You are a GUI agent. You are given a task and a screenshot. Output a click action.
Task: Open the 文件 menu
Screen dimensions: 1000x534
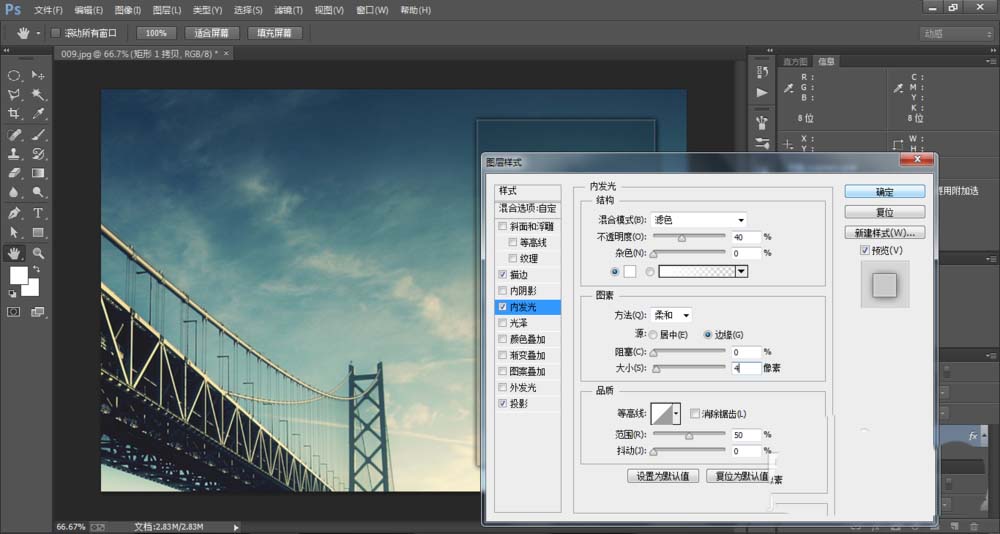(48, 10)
